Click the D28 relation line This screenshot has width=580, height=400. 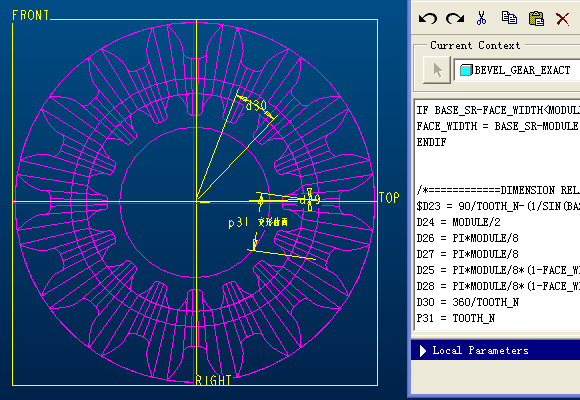pyautogui.click(x=498, y=286)
